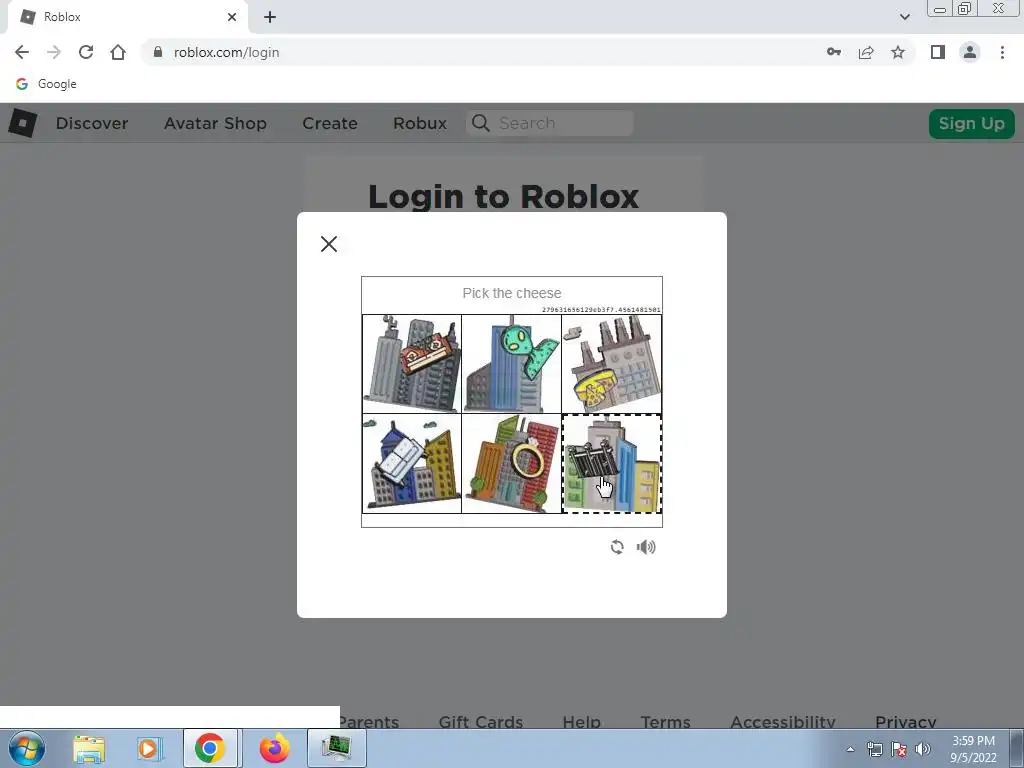Open the Action Center flag icon
This screenshot has height=768, width=1024.
(x=899, y=749)
